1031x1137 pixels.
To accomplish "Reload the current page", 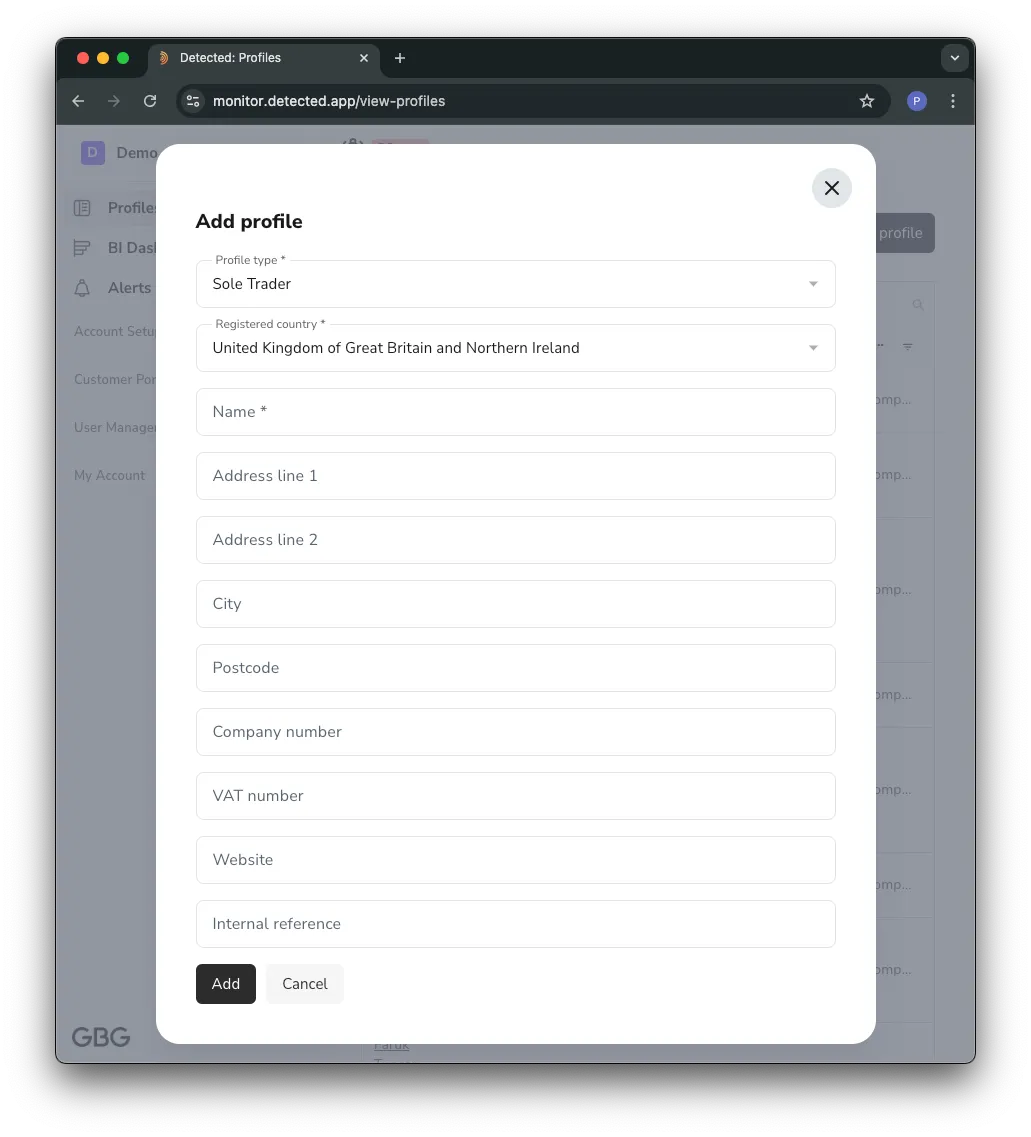I will click(150, 101).
